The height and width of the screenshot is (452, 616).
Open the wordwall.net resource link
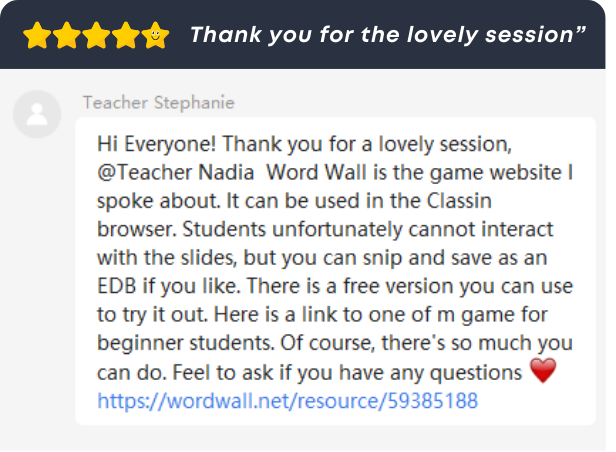[288, 401]
